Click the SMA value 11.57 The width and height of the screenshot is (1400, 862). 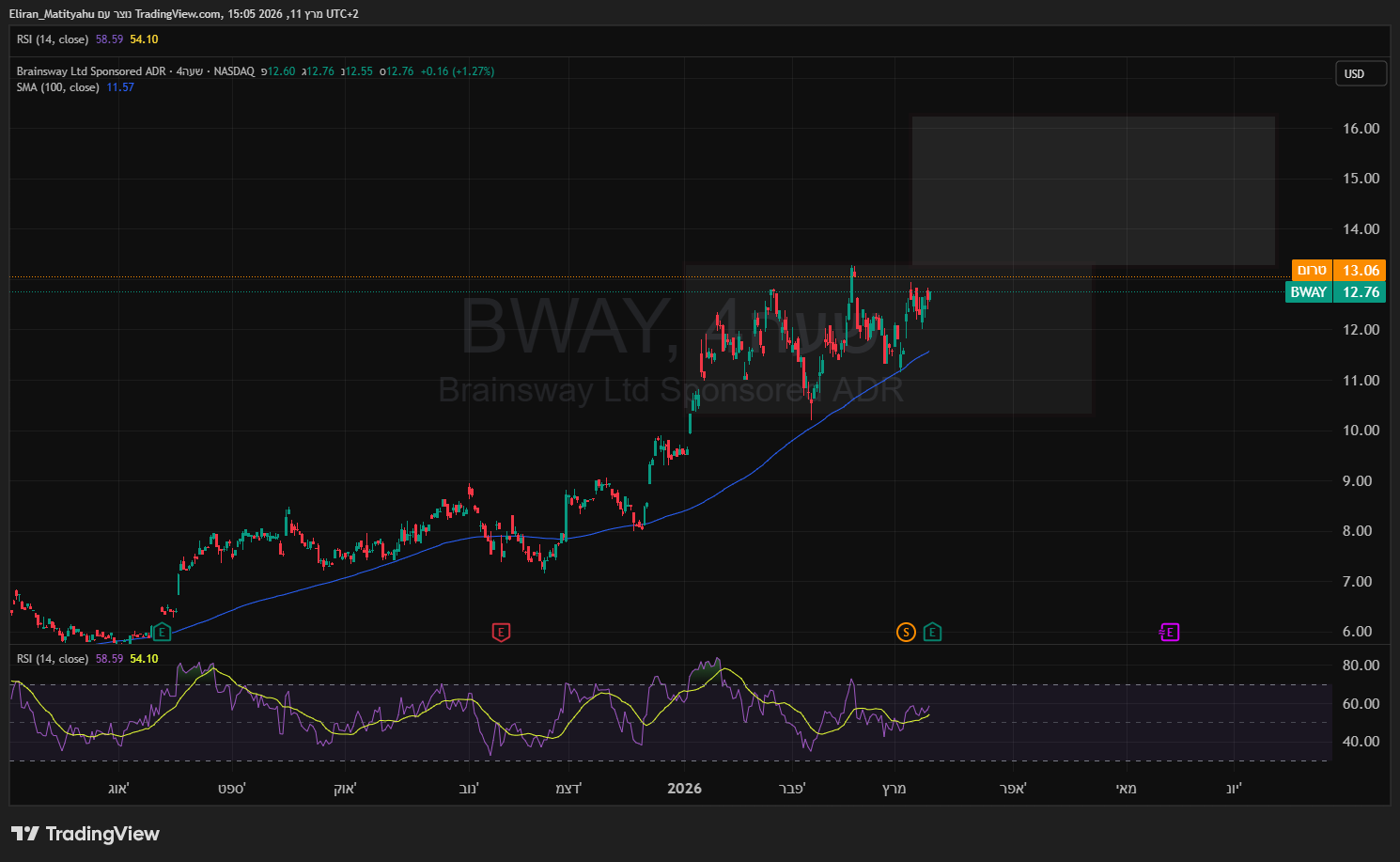click(120, 87)
